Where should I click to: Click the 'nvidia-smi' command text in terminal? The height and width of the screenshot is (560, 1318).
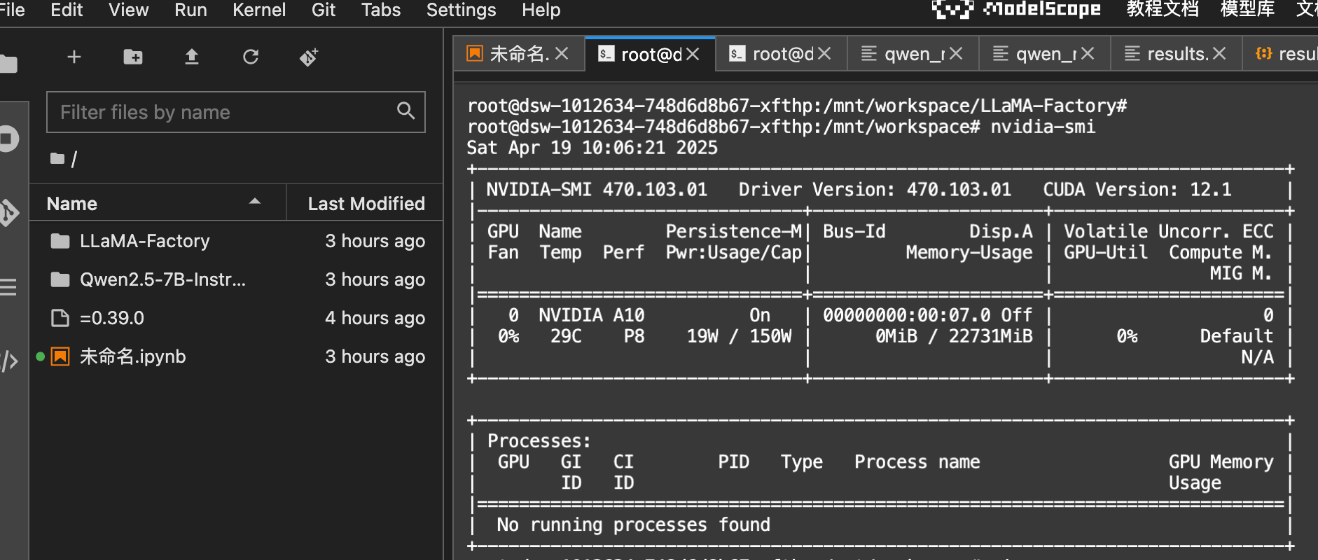[x=1043, y=127]
